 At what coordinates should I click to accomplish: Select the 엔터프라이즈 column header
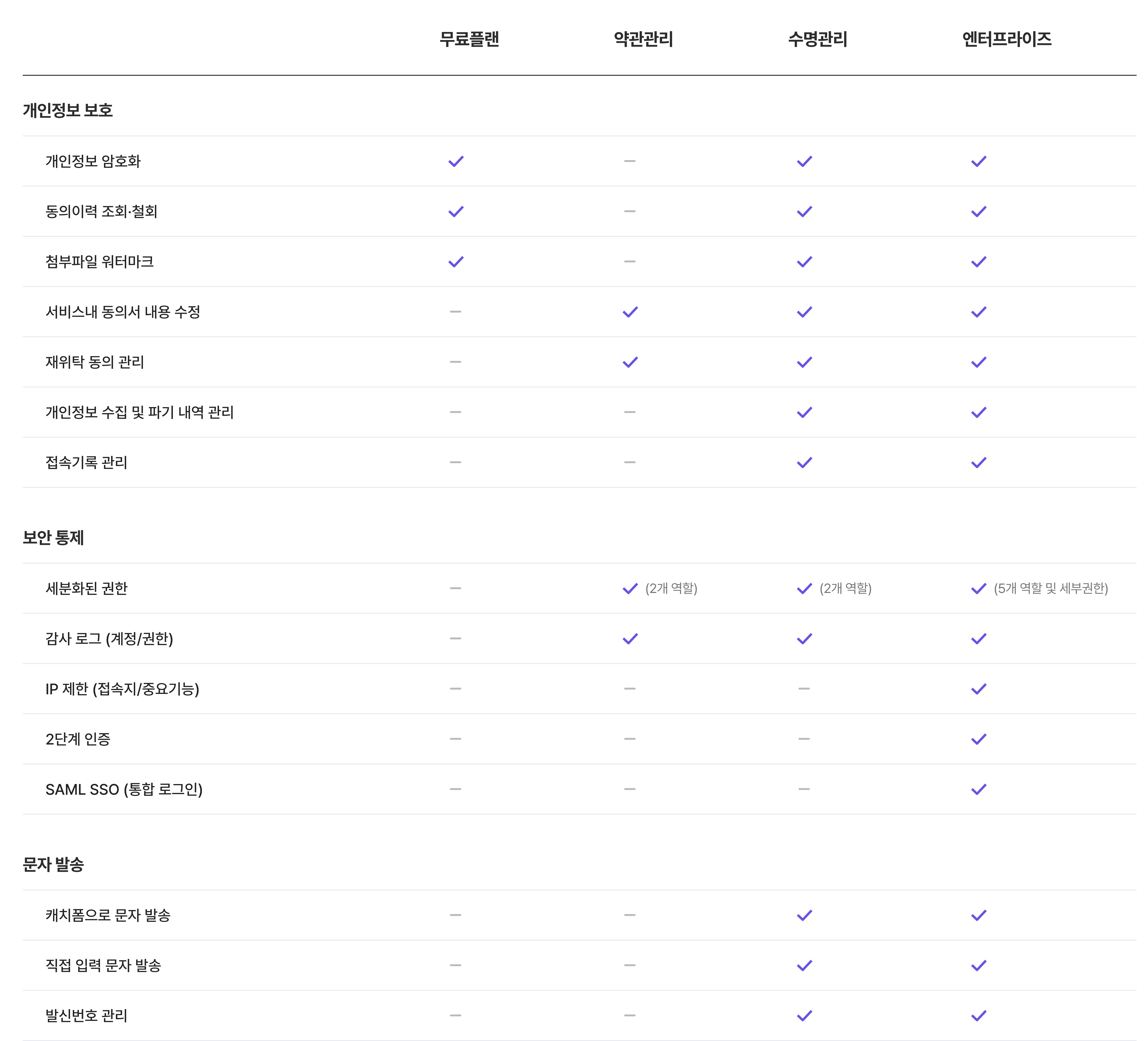[x=1007, y=39]
